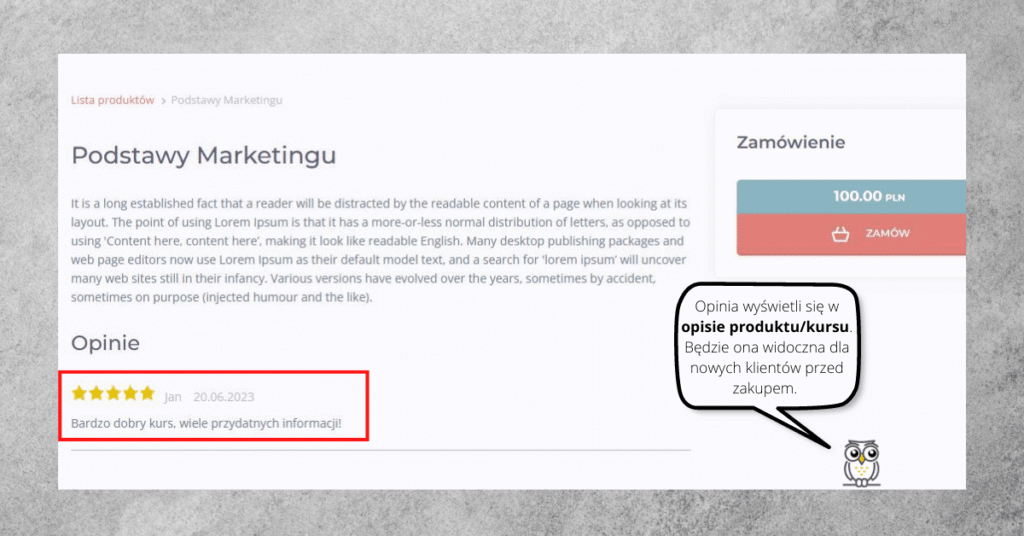
Task: Click the fifth yellow review star
Action: (147, 393)
